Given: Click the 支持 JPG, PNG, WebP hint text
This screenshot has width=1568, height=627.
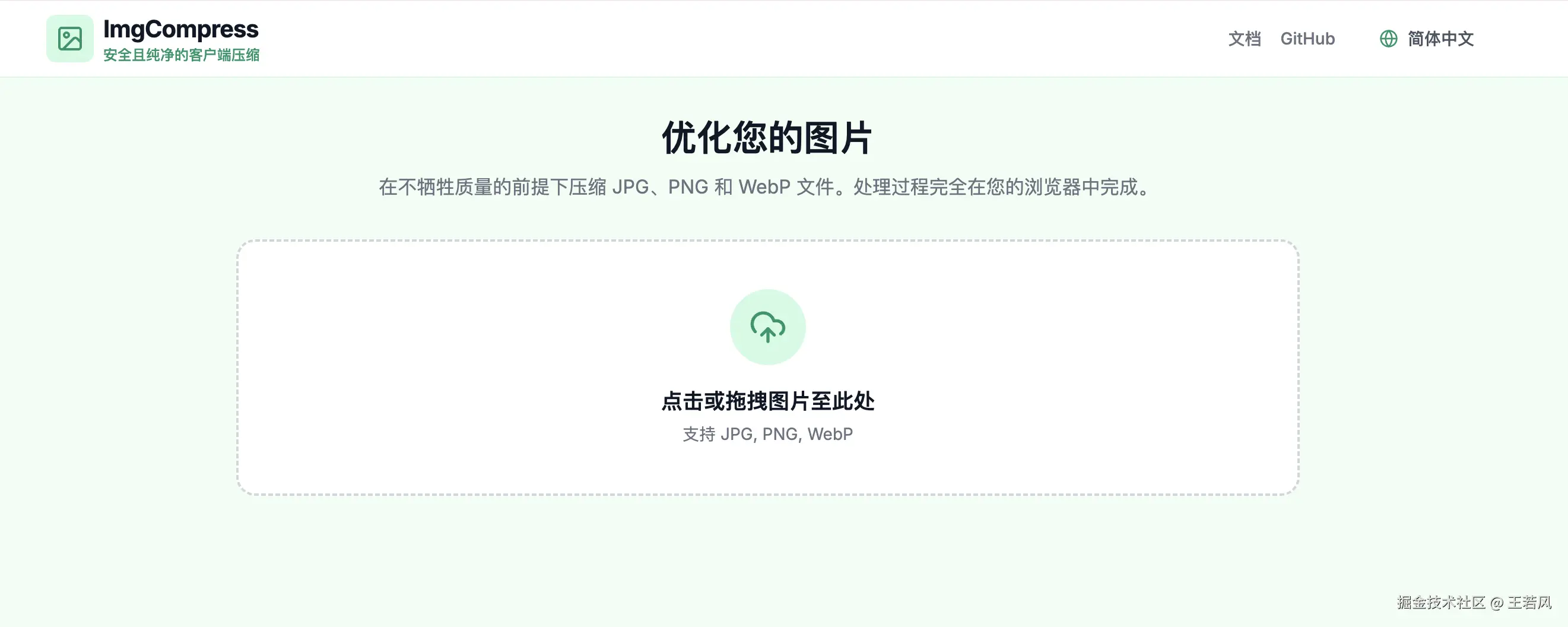Looking at the screenshot, I should click(767, 434).
